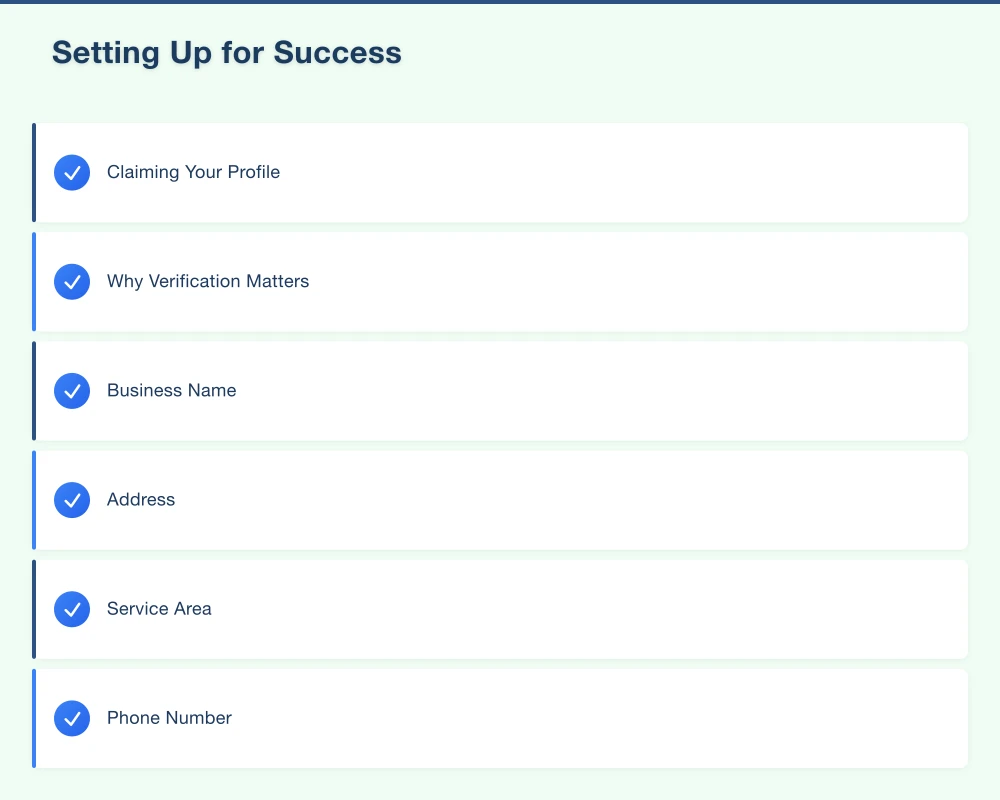Expand the Why Verification Matters section

point(500,281)
